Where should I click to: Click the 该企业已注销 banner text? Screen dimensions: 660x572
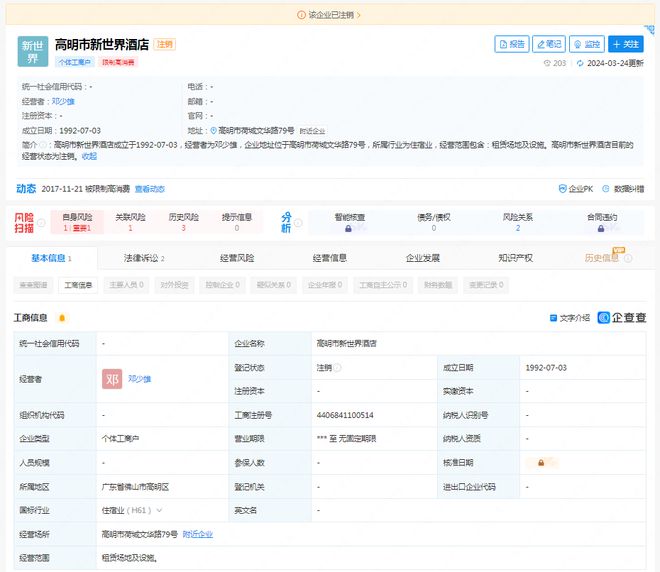pyautogui.click(x=331, y=15)
